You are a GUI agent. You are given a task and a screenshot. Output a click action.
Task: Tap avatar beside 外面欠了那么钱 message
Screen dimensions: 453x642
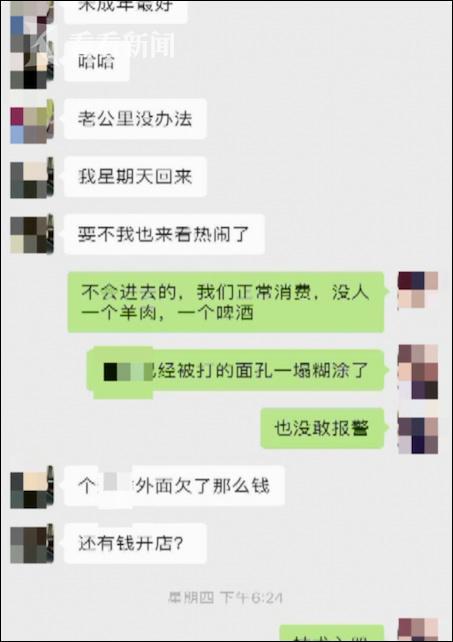(32, 488)
